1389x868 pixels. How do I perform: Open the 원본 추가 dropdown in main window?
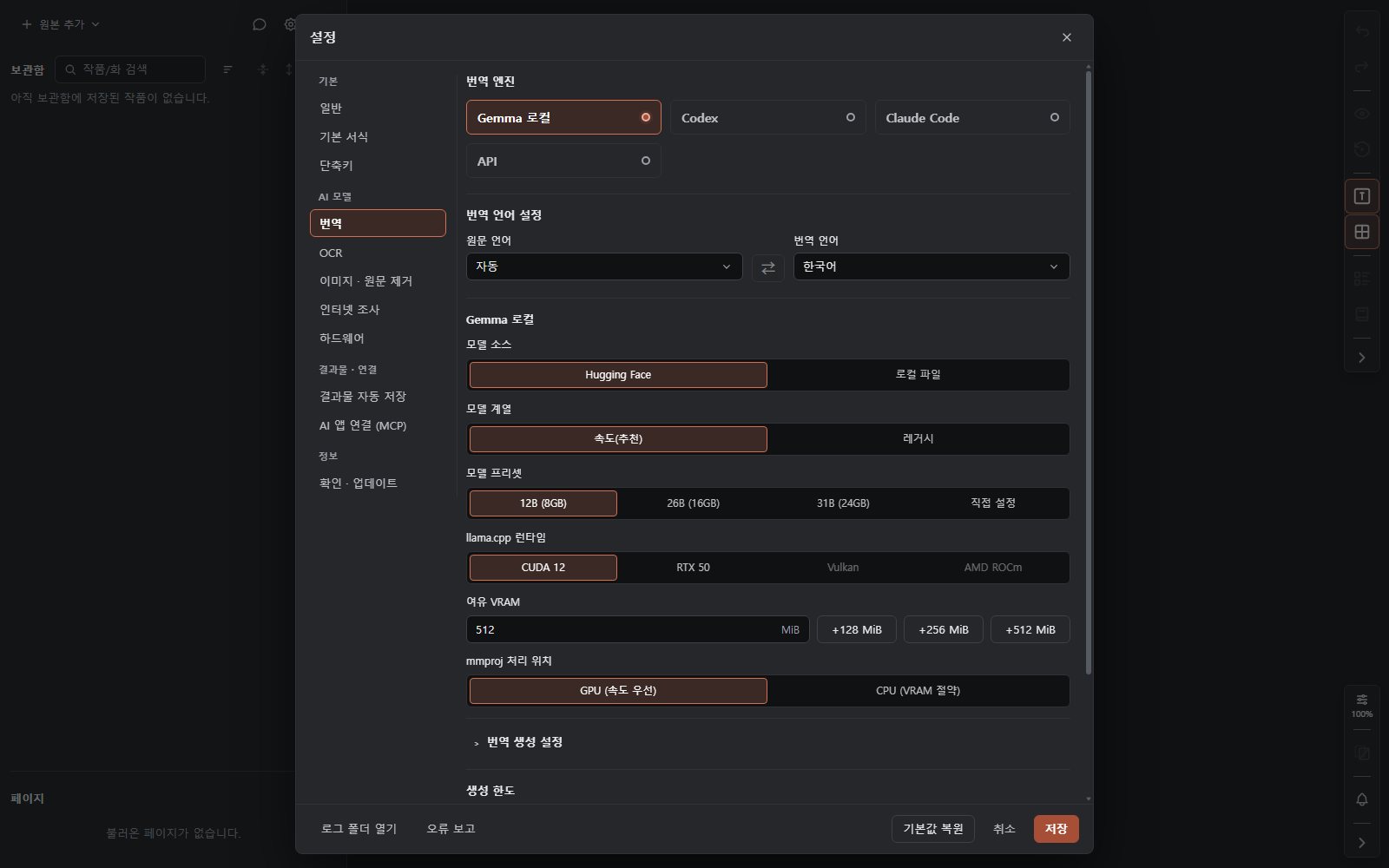(x=61, y=24)
